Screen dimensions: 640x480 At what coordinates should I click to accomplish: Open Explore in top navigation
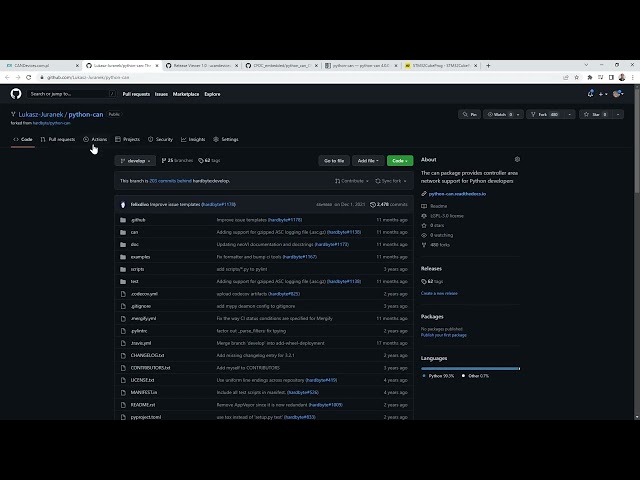tap(212, 94)
